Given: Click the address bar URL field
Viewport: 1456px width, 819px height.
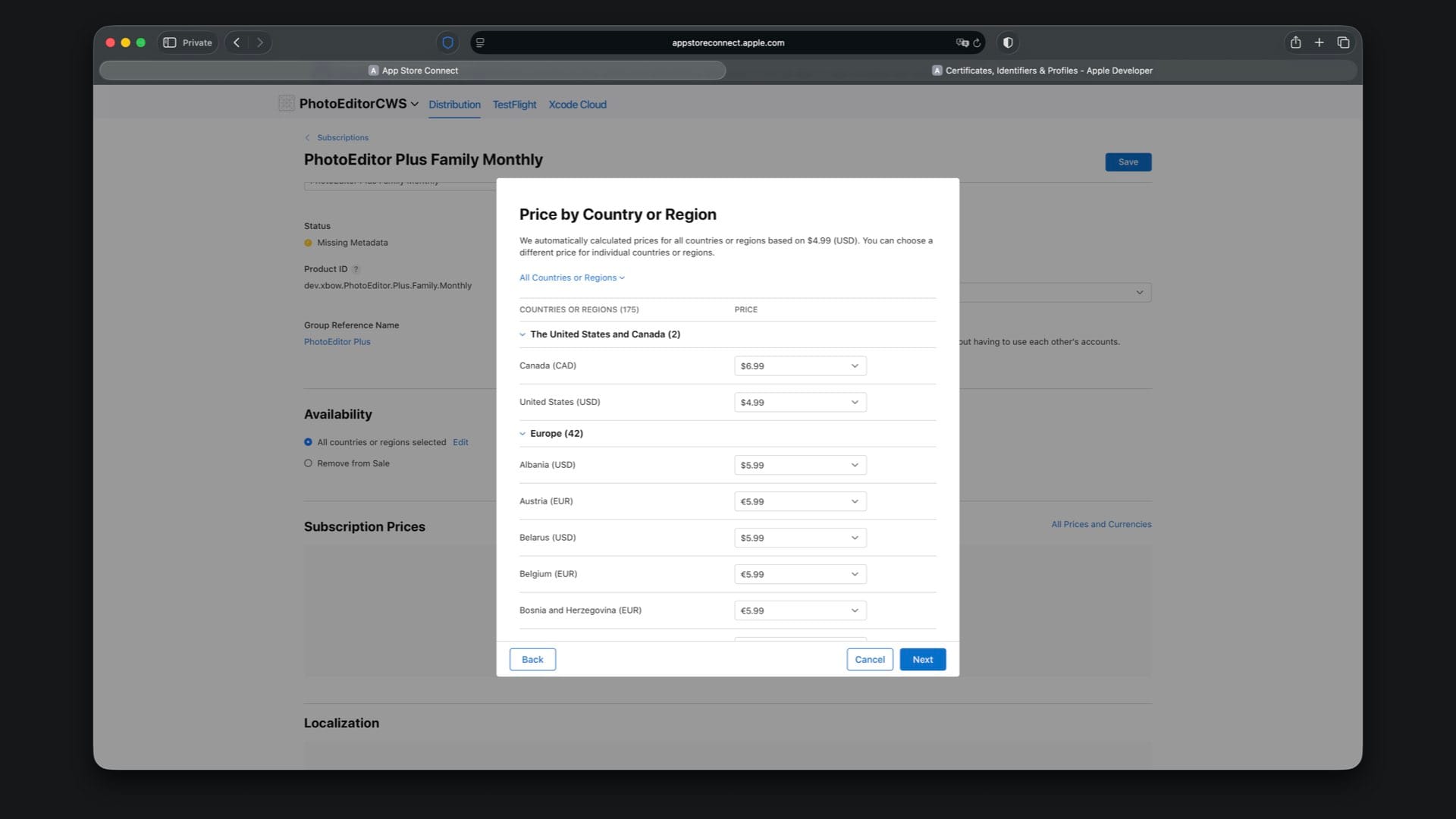Looking at the screenshot, I should click(727, 43).
